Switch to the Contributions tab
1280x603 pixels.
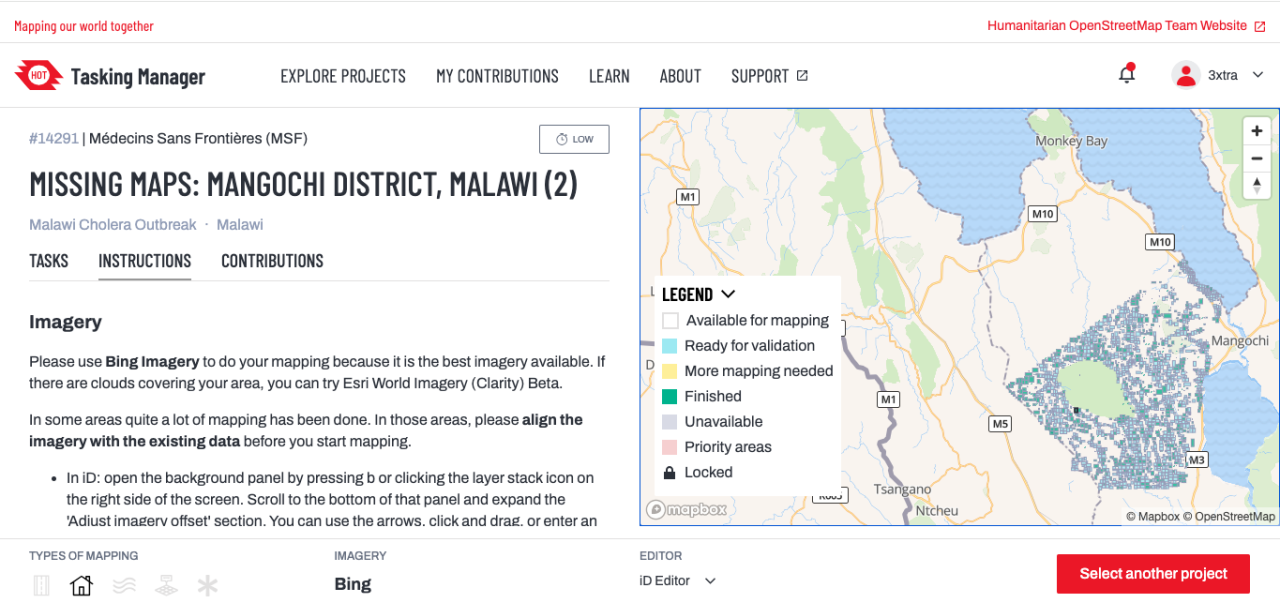click(x=272, y=261)
